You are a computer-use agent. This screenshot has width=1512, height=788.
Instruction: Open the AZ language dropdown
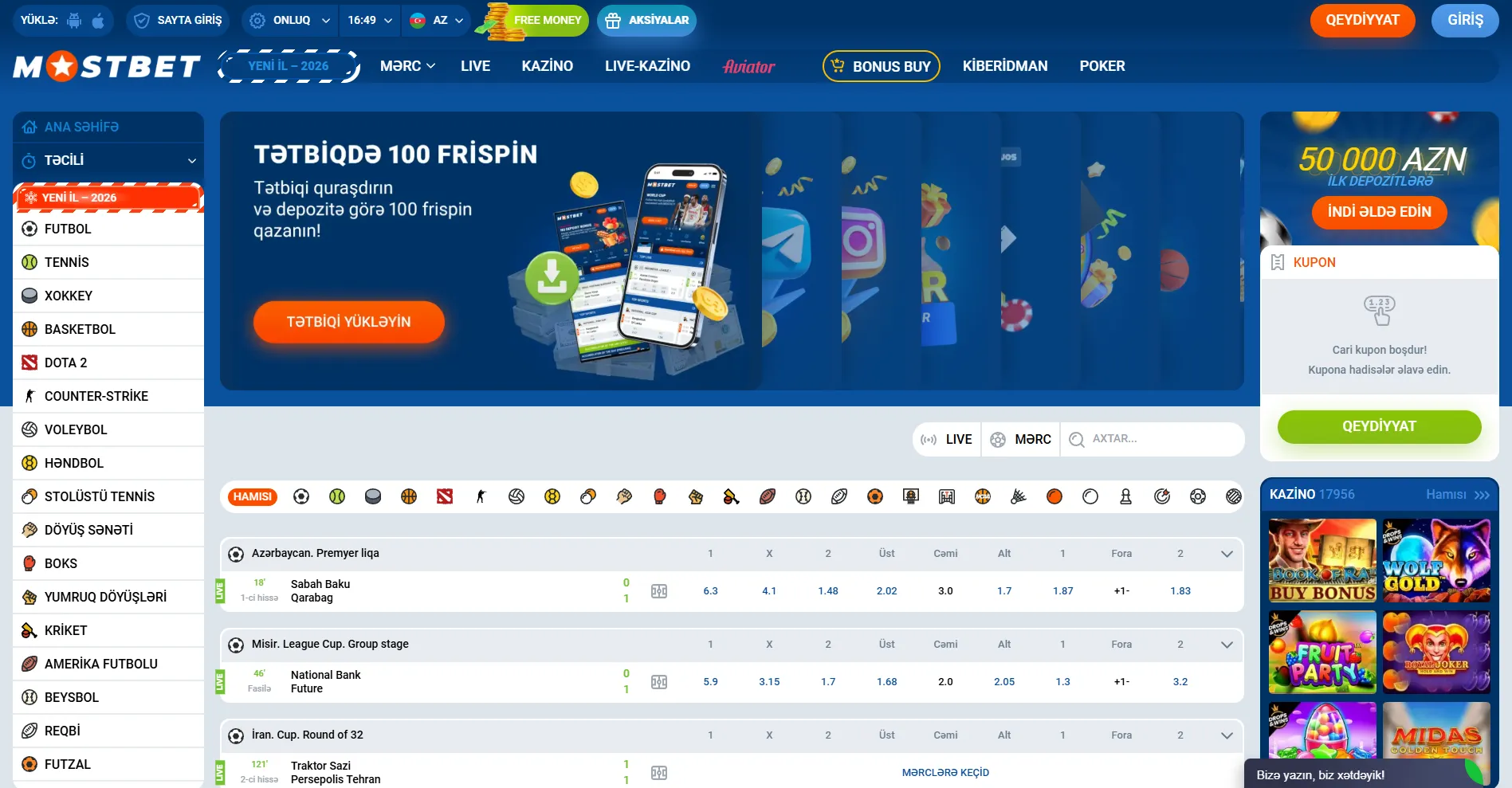pos(436,21)
